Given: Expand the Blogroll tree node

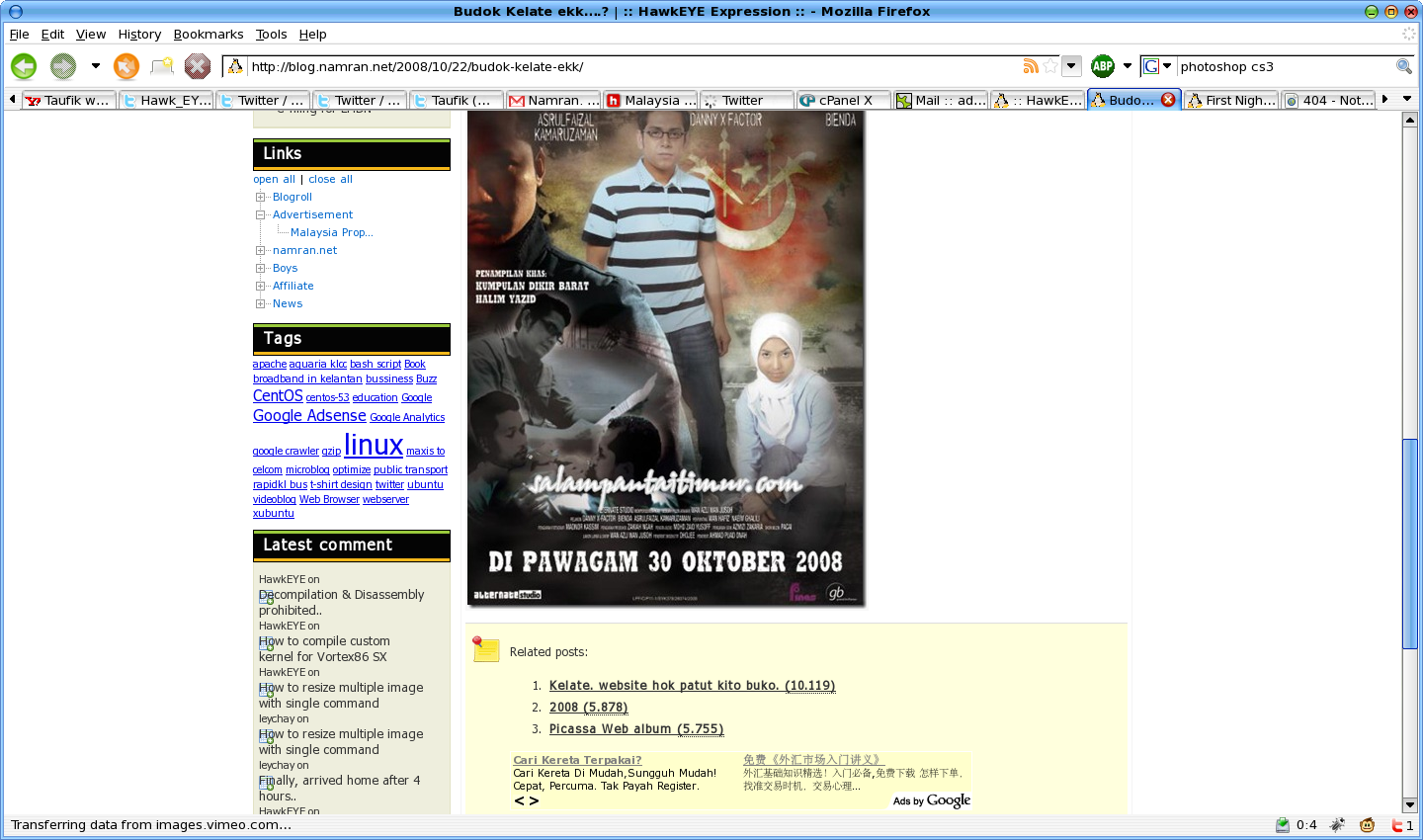Looking at the screenshot, I should click(x=261, y=198).
